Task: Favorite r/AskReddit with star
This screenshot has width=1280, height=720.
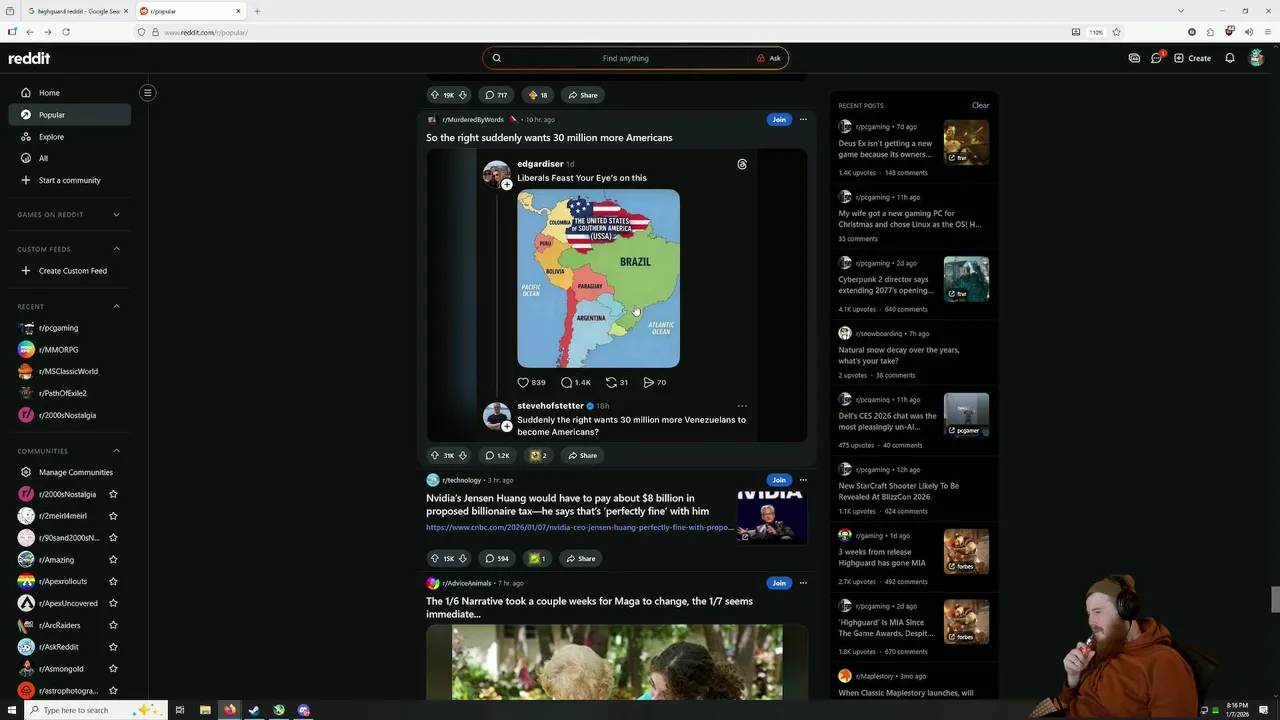Action: (113, 647)
